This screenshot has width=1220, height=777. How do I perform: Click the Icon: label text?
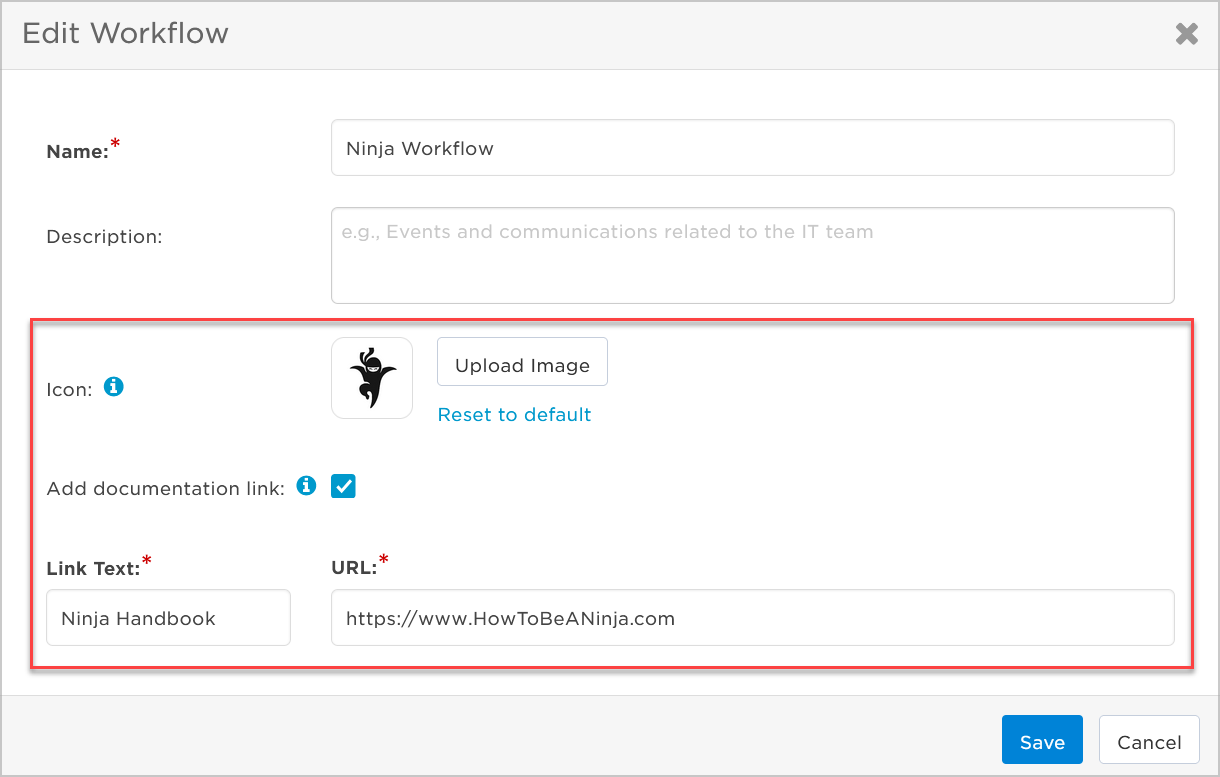70,390
